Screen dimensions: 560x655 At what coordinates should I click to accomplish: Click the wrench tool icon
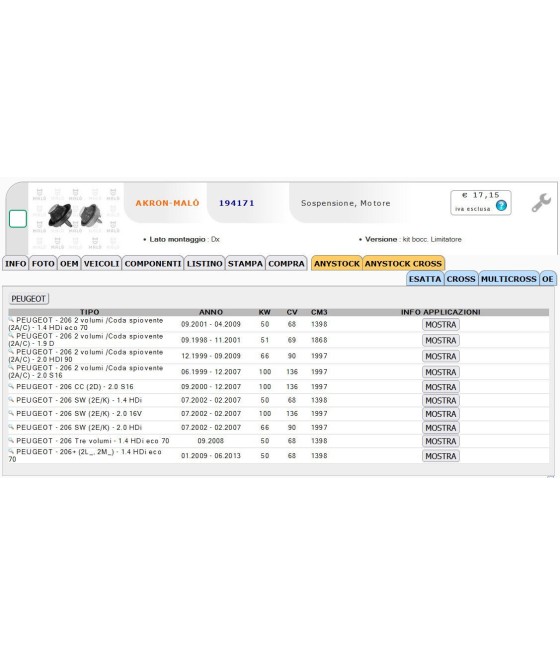pos(541,203)
